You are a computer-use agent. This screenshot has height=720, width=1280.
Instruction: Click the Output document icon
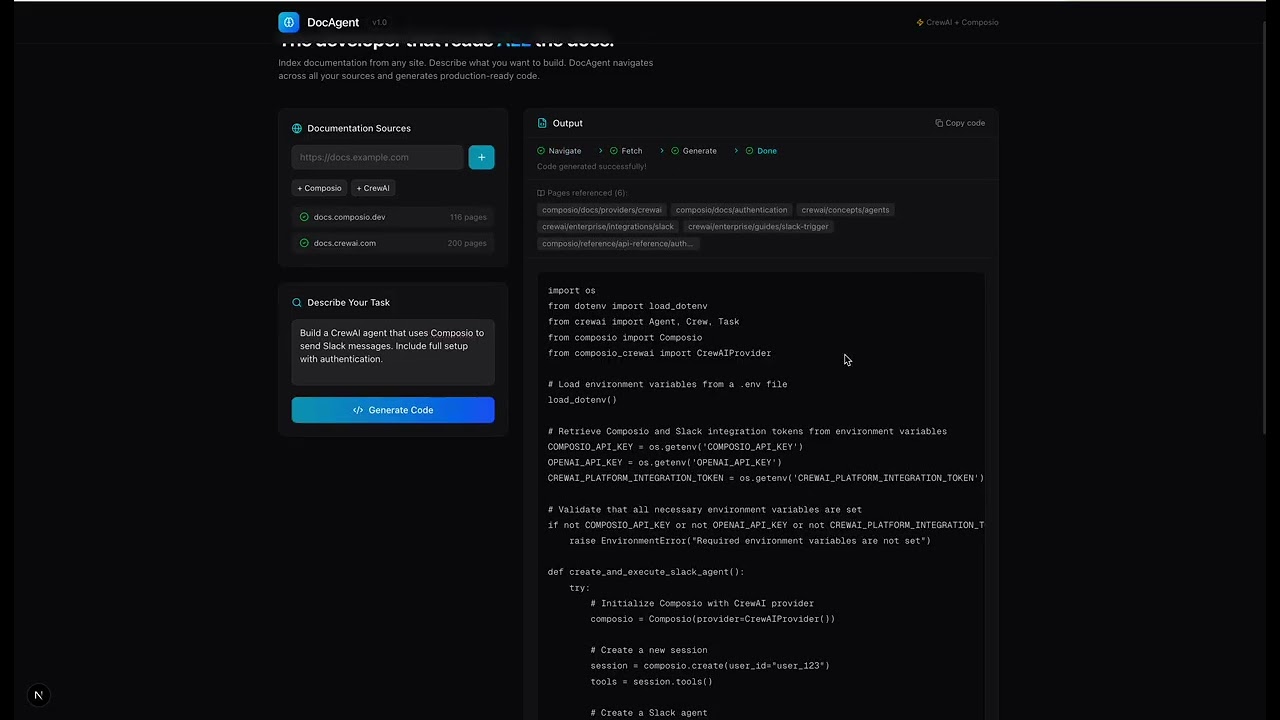542,123
